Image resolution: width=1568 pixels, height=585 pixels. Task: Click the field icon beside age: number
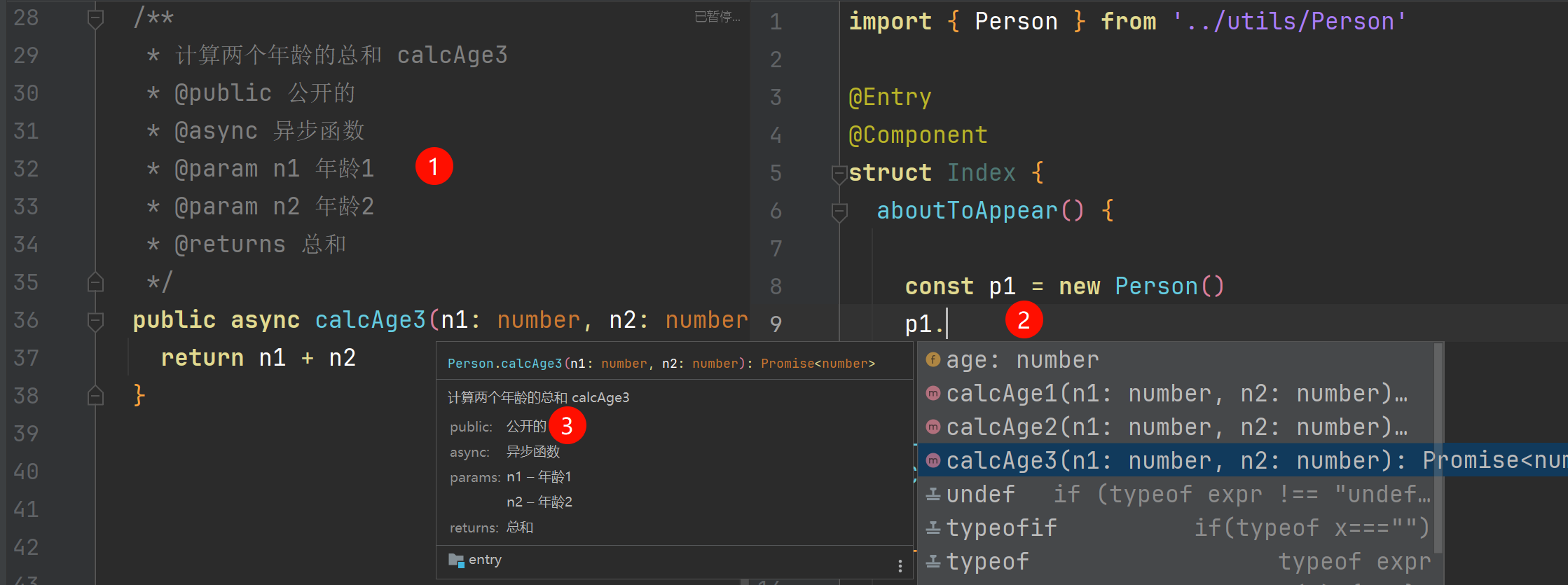click(933, 359)
